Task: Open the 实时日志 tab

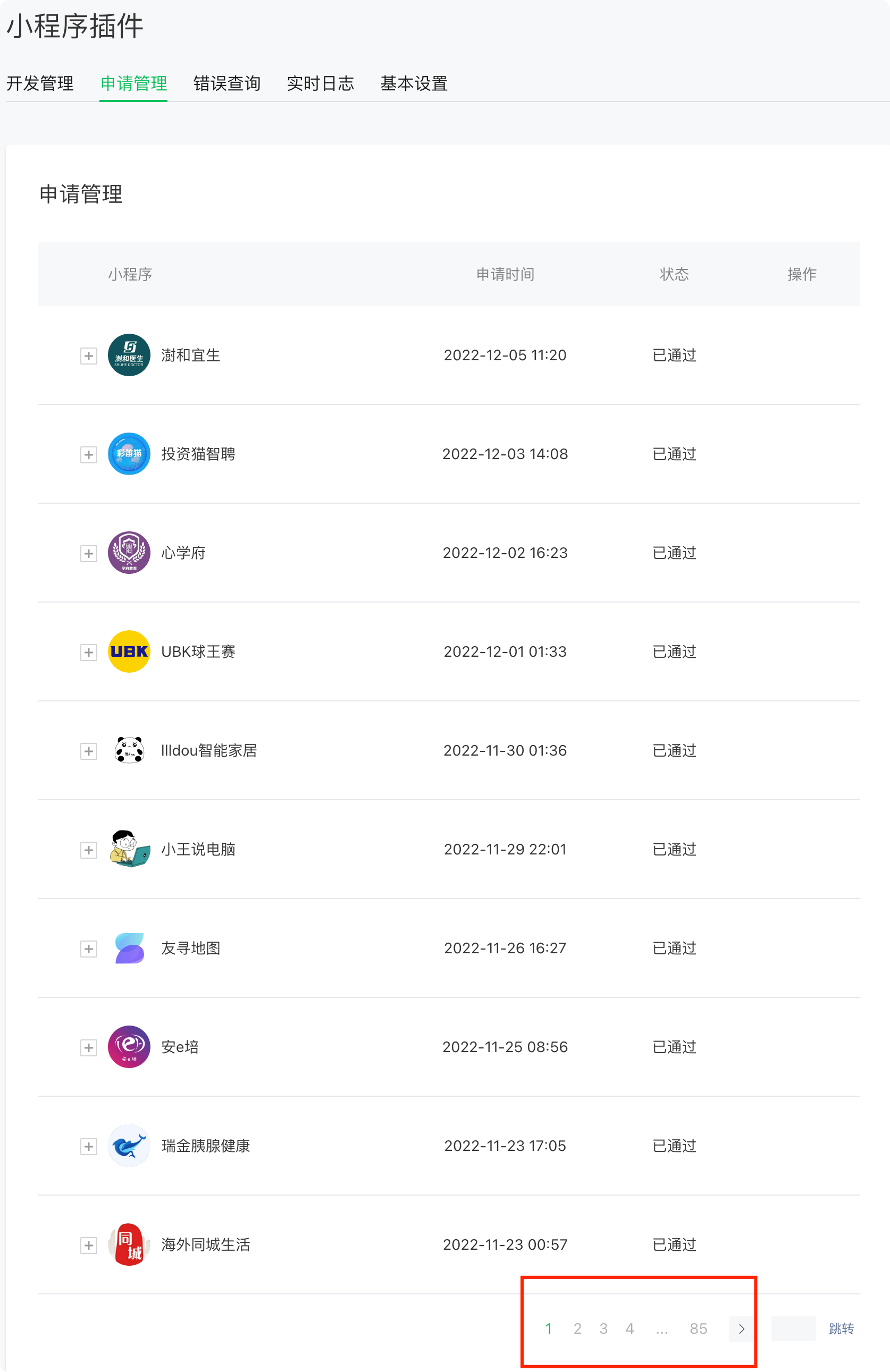Action: [x=321, y=83]
